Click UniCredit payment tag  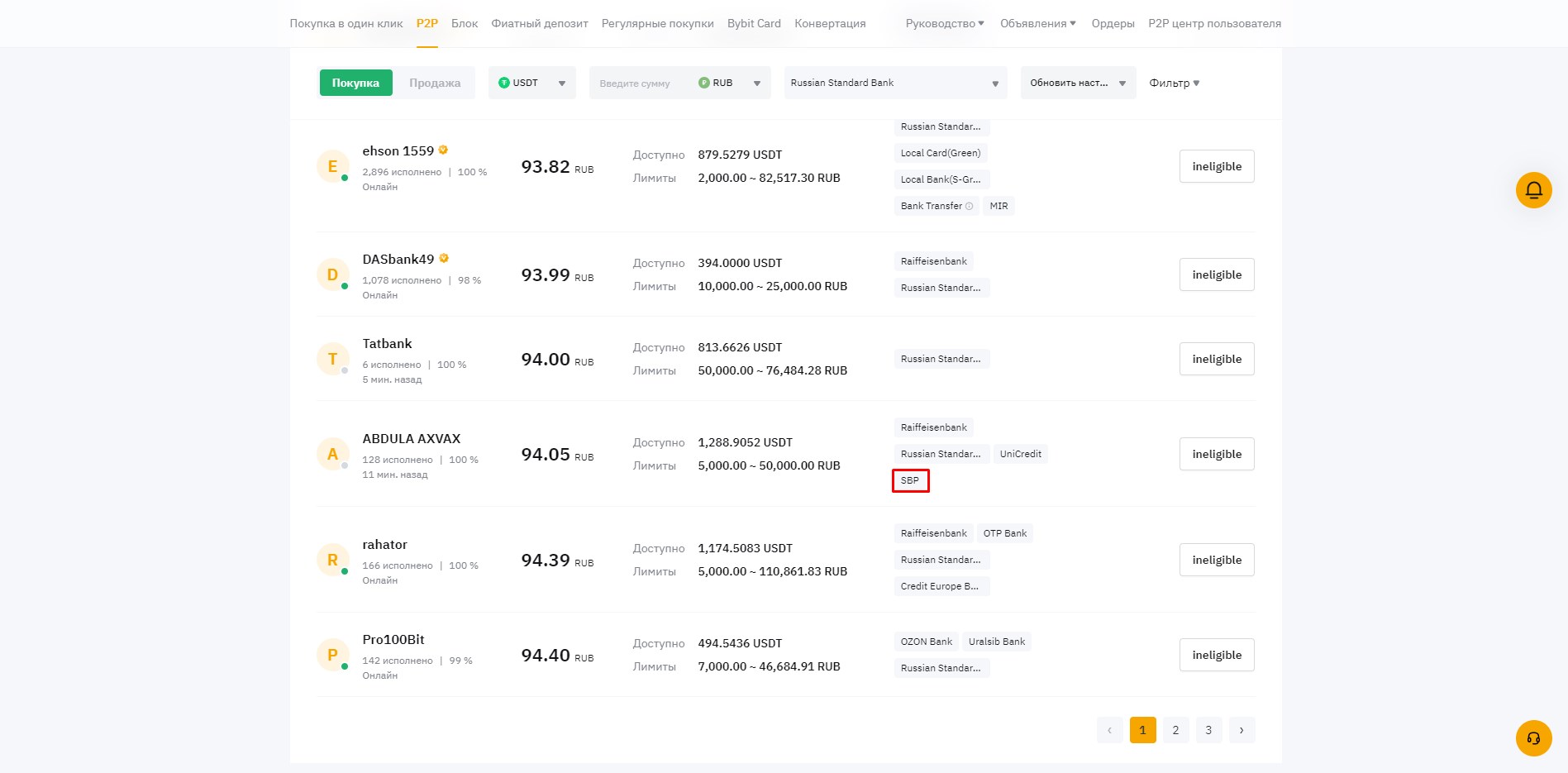[x=1020, y=454]
